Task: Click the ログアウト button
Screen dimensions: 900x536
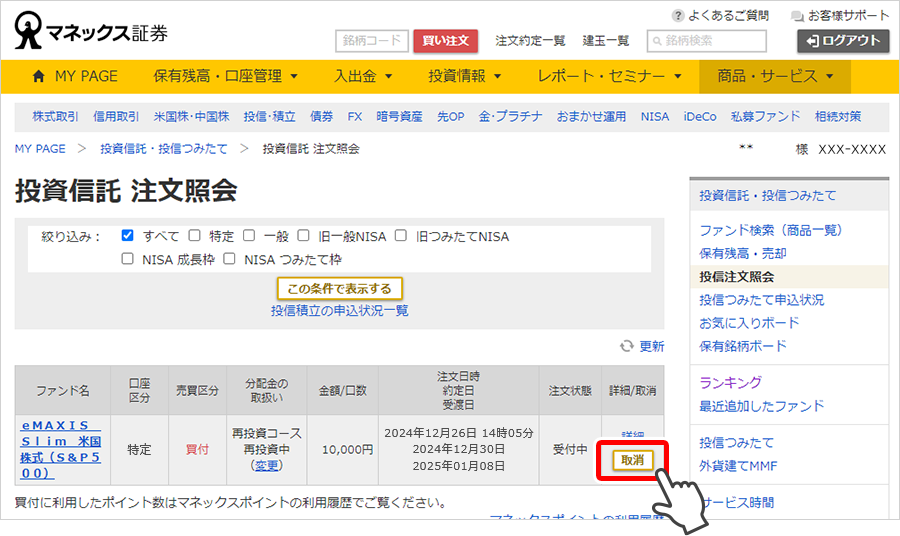Action: click(843, 41)
